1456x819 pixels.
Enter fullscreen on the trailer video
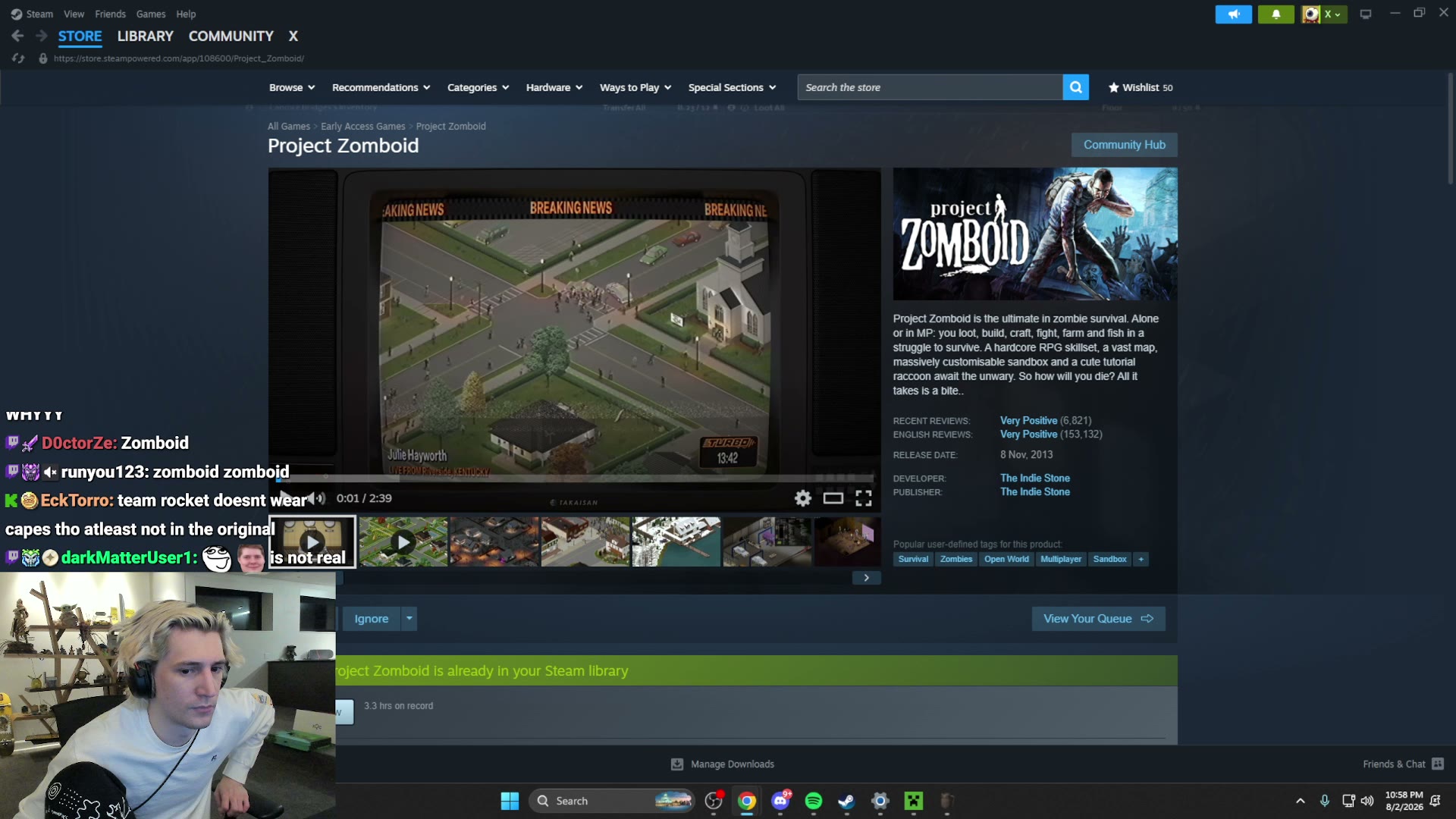(864, 498)
